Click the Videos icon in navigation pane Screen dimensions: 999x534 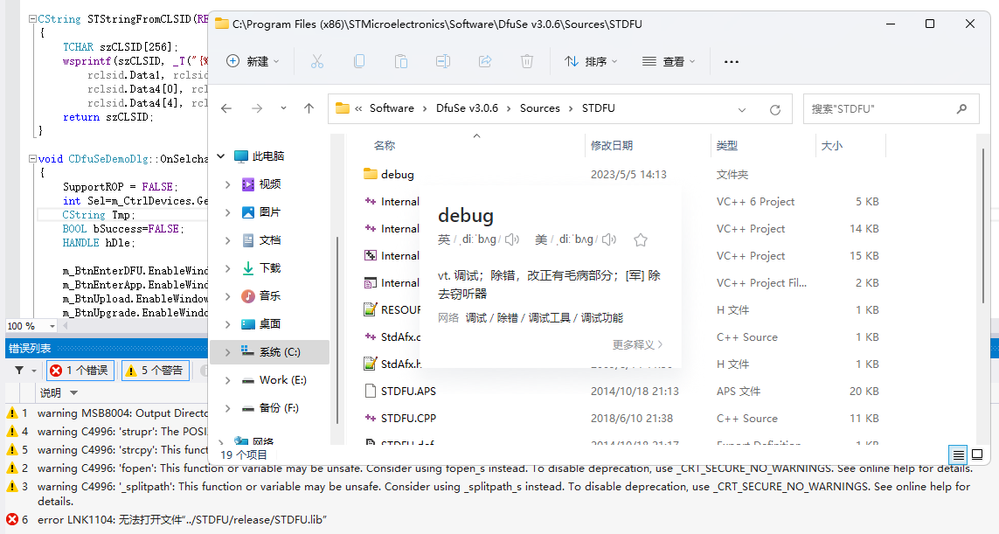click(248, 184)
